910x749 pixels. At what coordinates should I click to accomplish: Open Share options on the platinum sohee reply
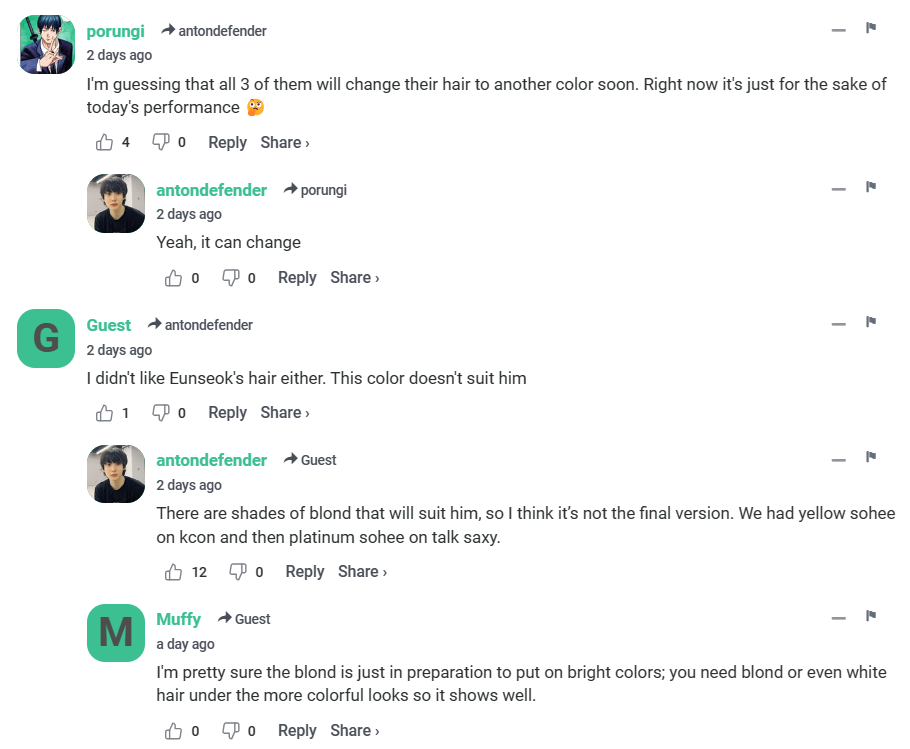coord(362,572)
